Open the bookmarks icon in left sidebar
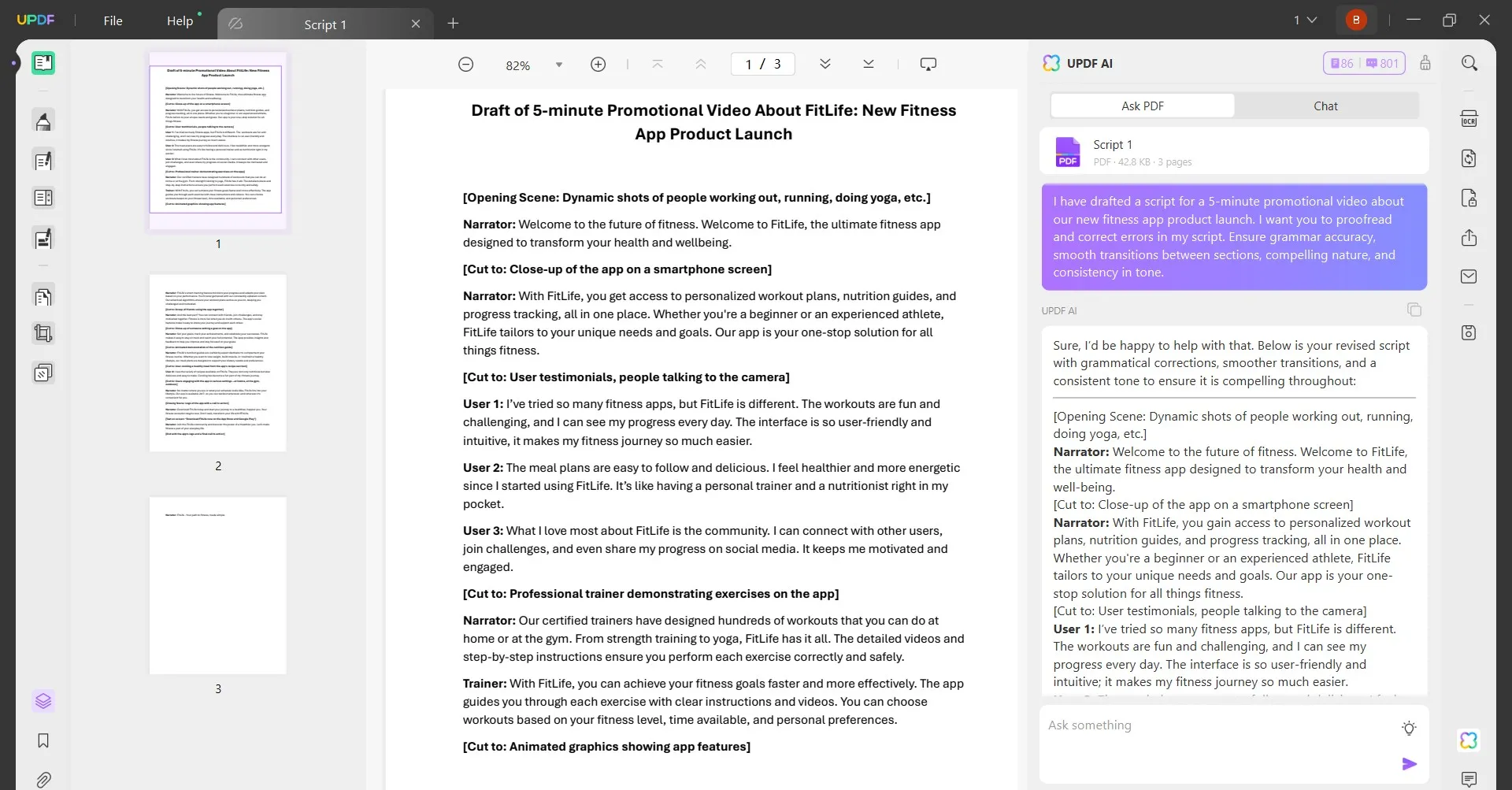Screen dimensions: 1512x790 point(43,741)
